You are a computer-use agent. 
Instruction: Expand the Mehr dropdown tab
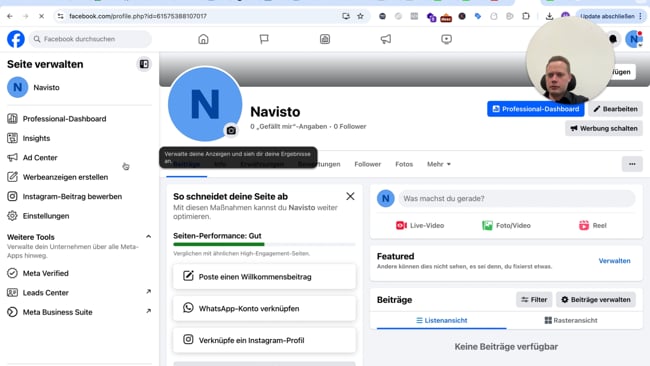pos(439,164)
